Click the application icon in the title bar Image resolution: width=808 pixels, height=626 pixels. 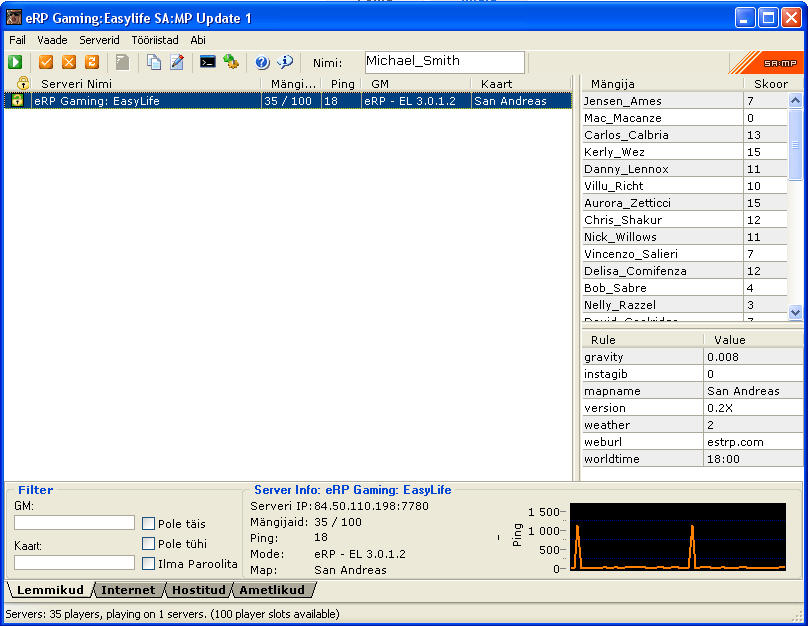point(13,18)
